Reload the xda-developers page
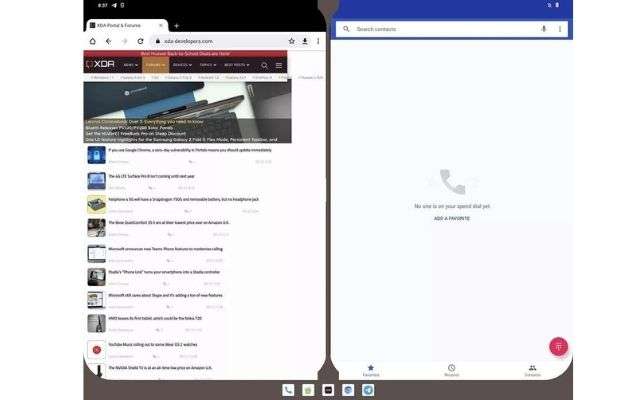Image resolution: width=640 pixels, height=400 pixels. pos(140,41)
